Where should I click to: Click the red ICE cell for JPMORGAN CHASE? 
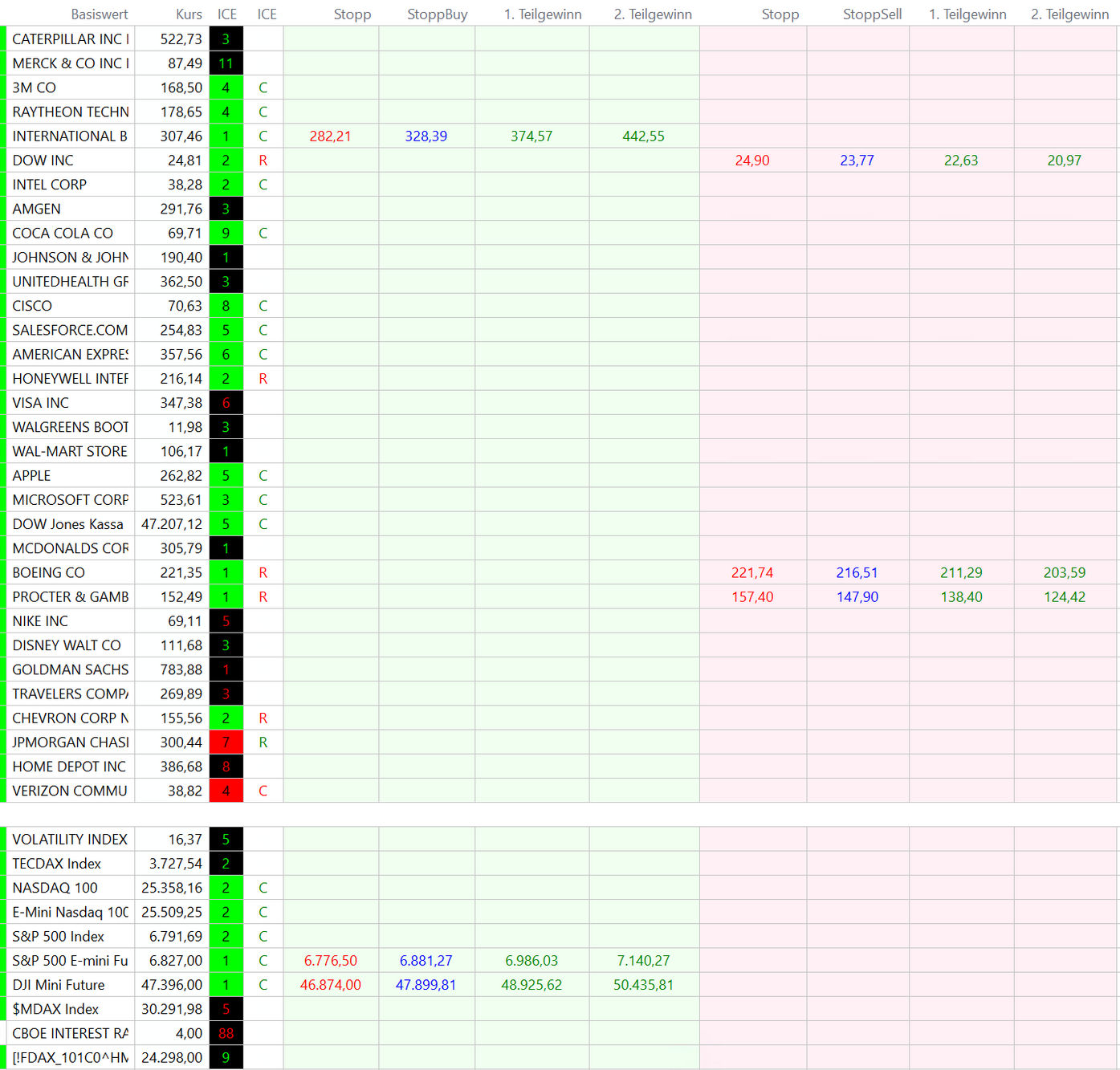(226, 742)
